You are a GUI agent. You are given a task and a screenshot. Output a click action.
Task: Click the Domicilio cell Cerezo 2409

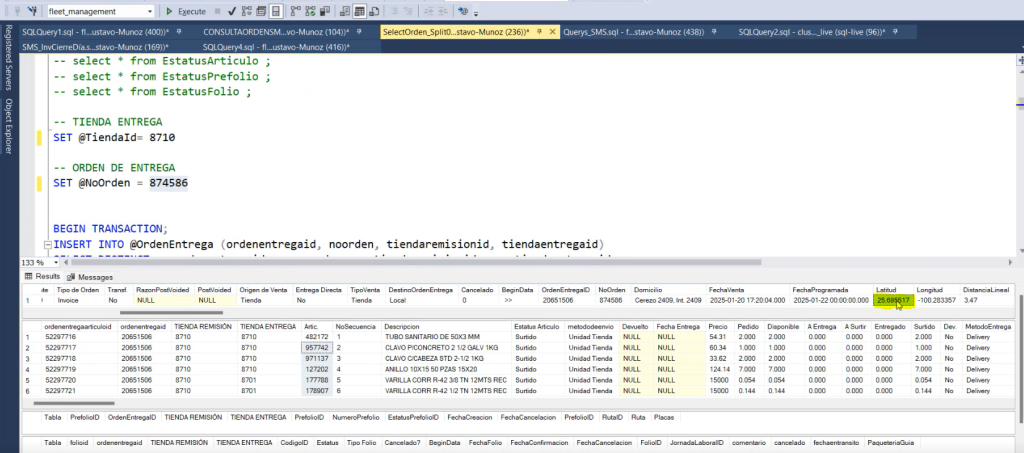tap(668, 300)
